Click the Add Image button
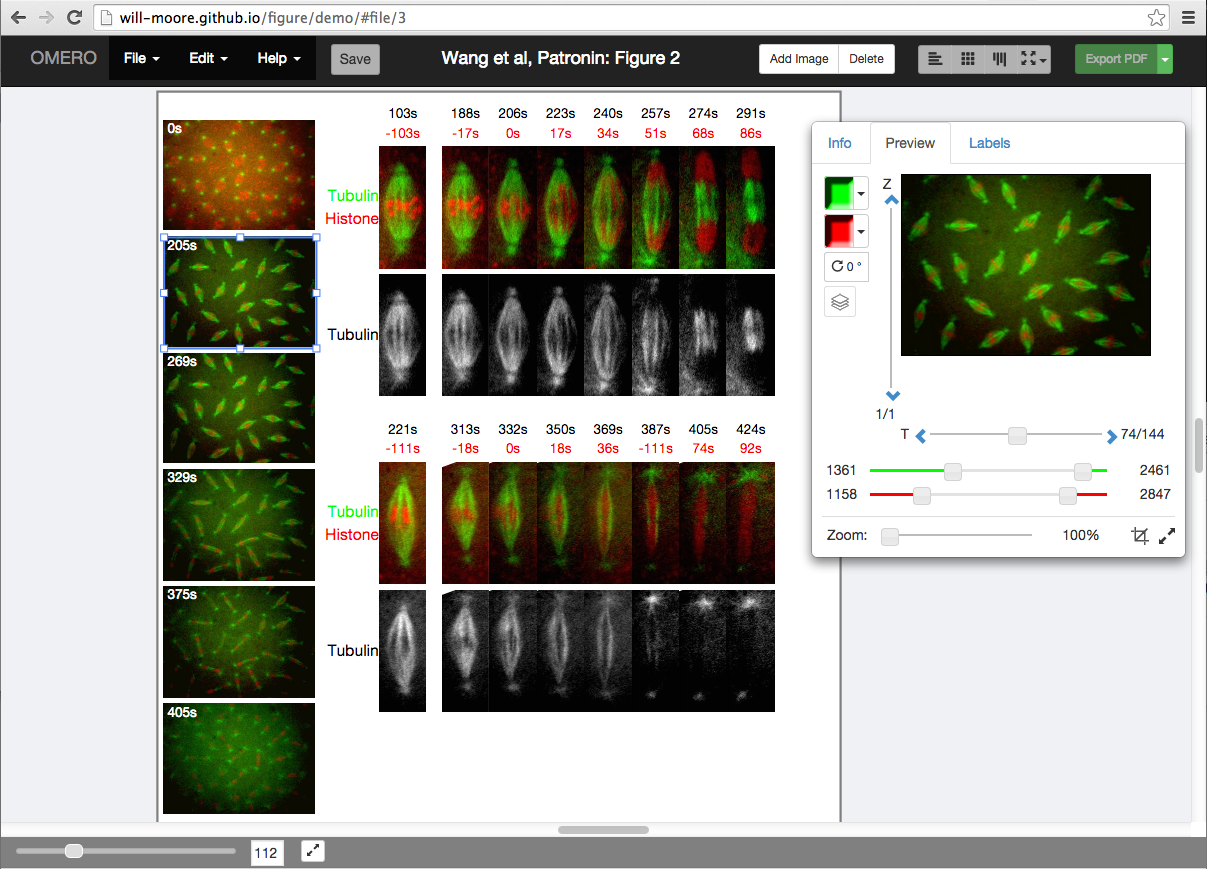 (x=799, y=59)
